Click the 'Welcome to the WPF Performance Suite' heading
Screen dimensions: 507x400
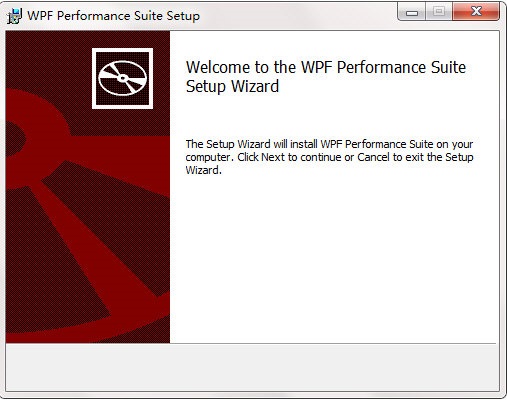pos(326,67)
